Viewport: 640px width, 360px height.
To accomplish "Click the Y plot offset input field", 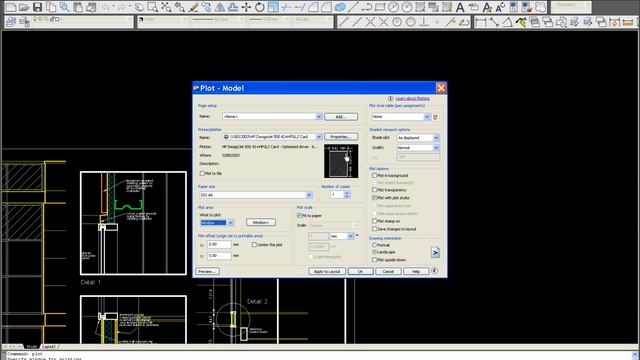I will coord(219,256).
